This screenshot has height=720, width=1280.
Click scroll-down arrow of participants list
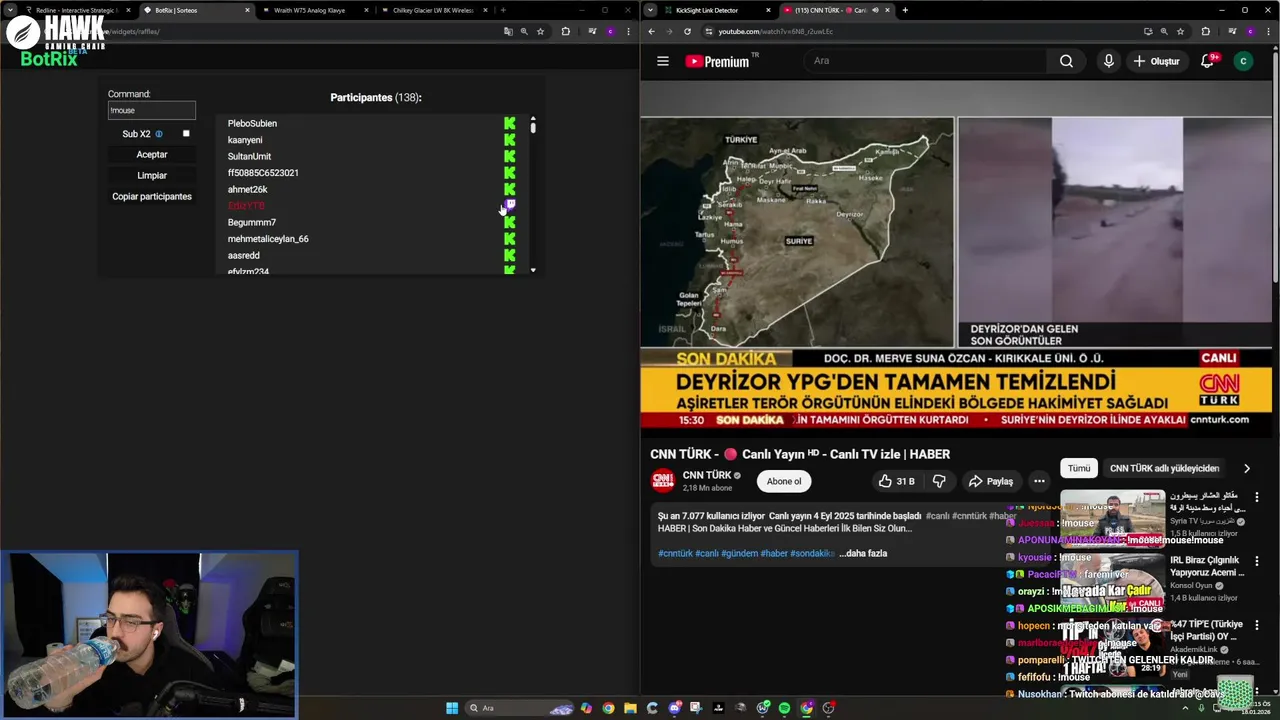pos(533,270)
